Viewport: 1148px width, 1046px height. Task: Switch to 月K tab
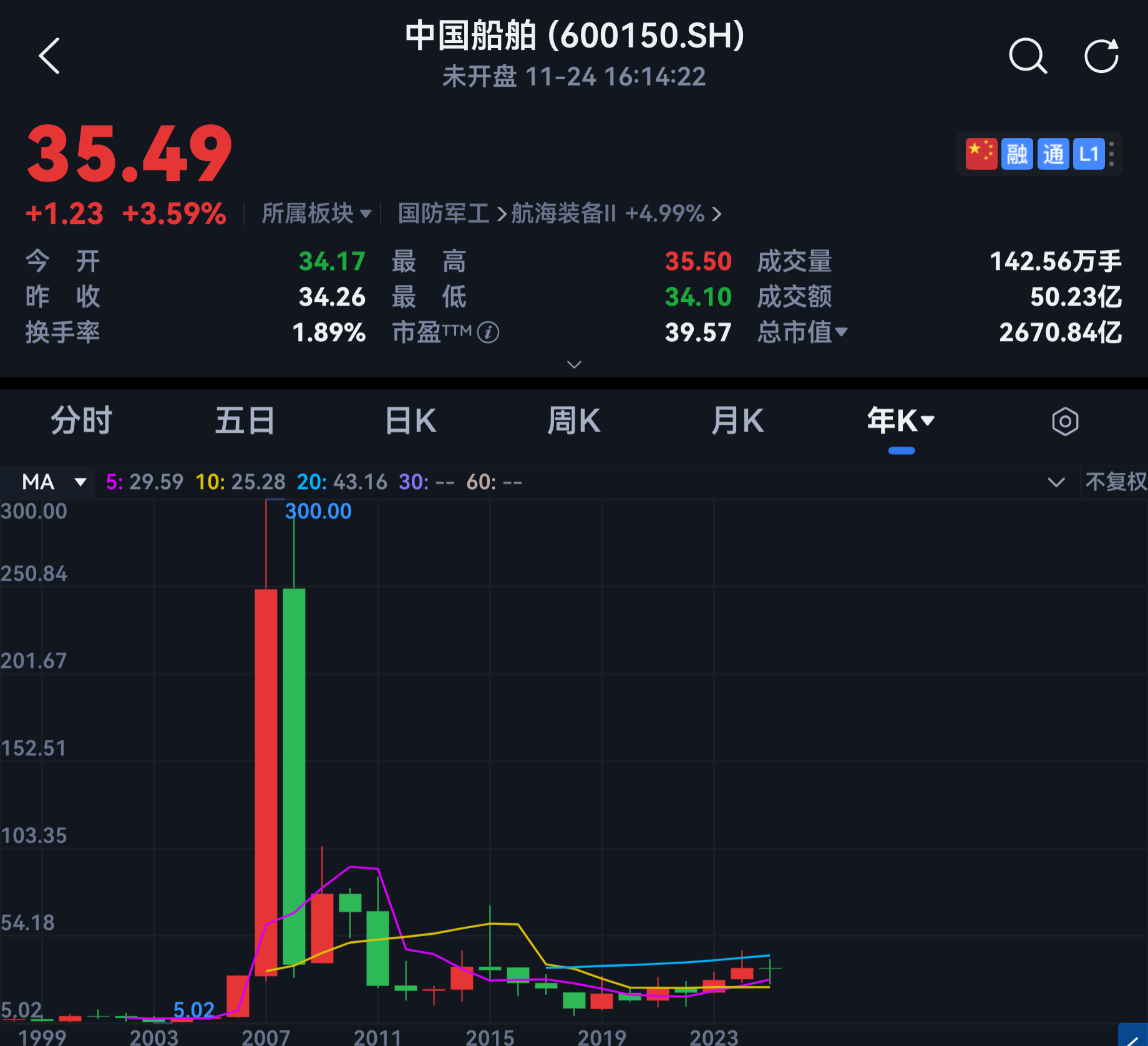[x=737, y=421]
